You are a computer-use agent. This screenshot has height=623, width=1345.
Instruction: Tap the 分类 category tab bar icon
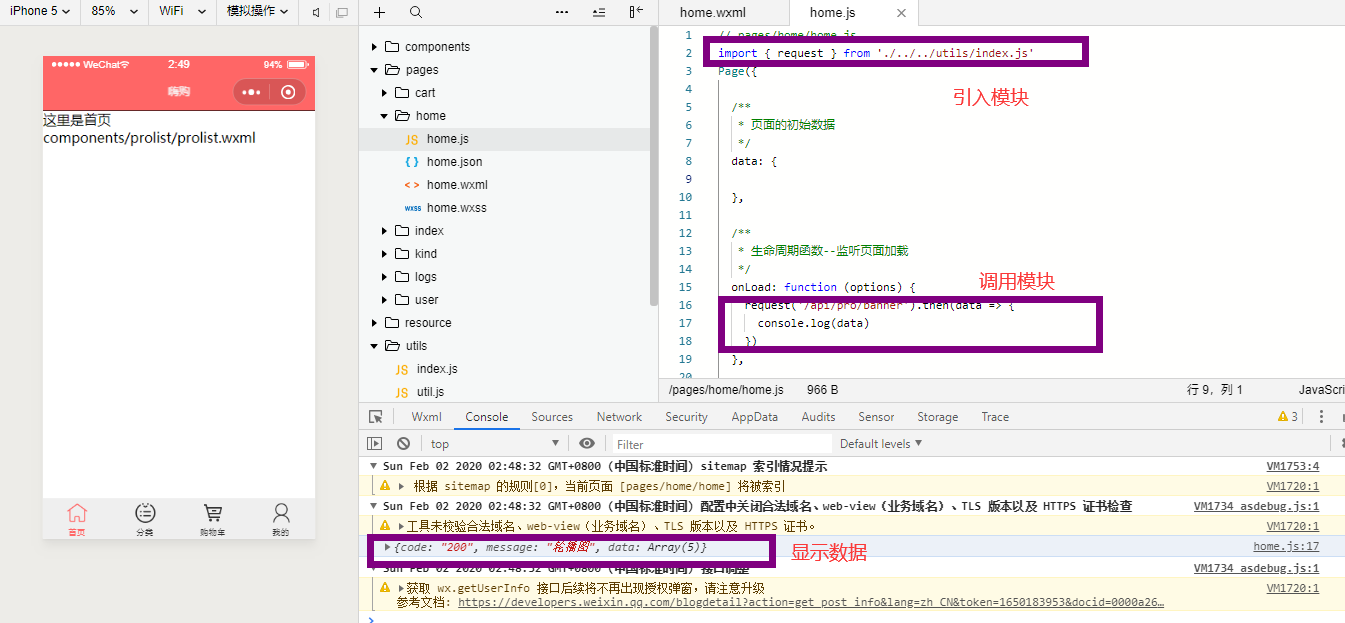[x=145, y=519]
